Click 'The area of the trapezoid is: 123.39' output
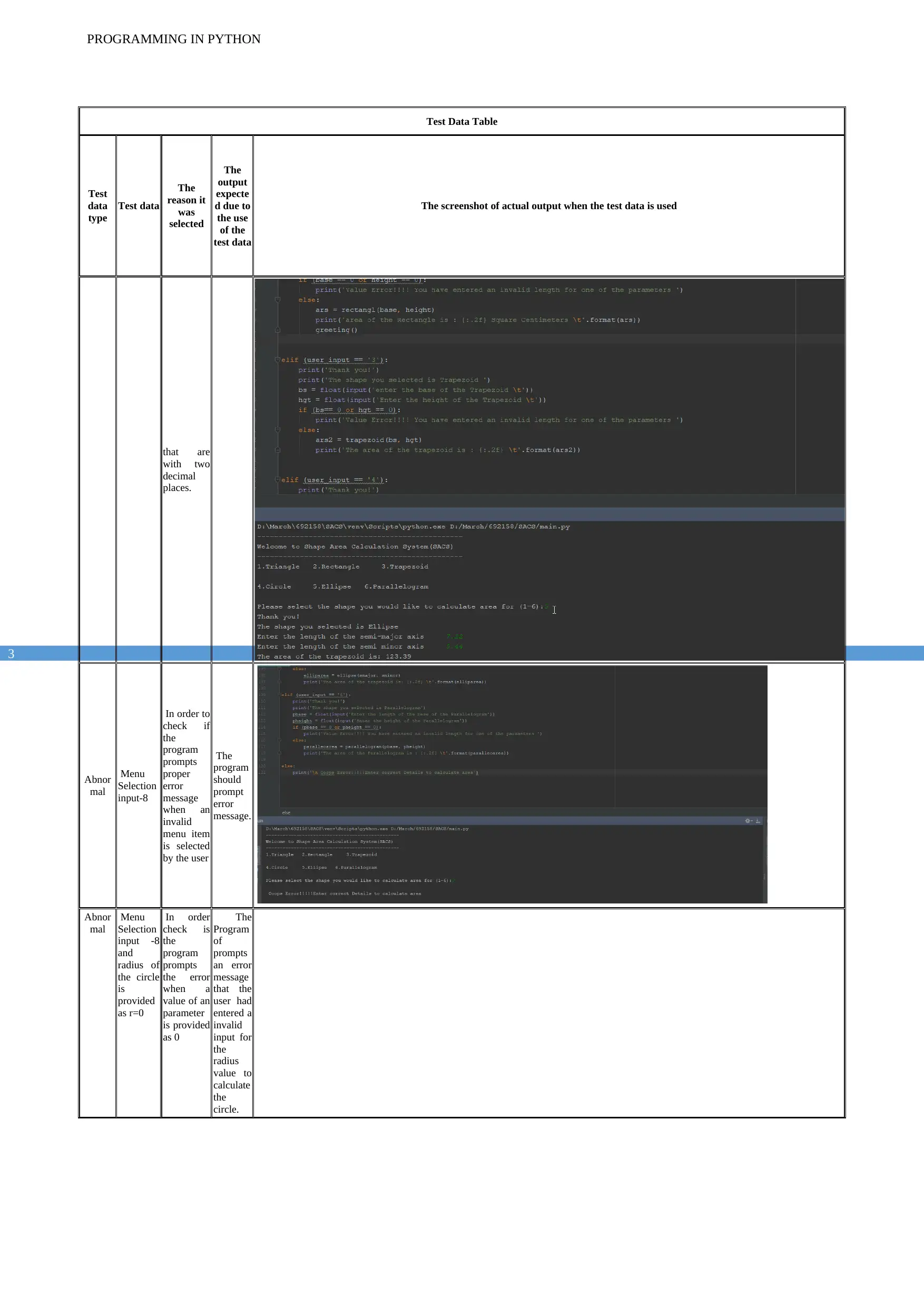This screenshot has height=1307, width=924. 333,656
